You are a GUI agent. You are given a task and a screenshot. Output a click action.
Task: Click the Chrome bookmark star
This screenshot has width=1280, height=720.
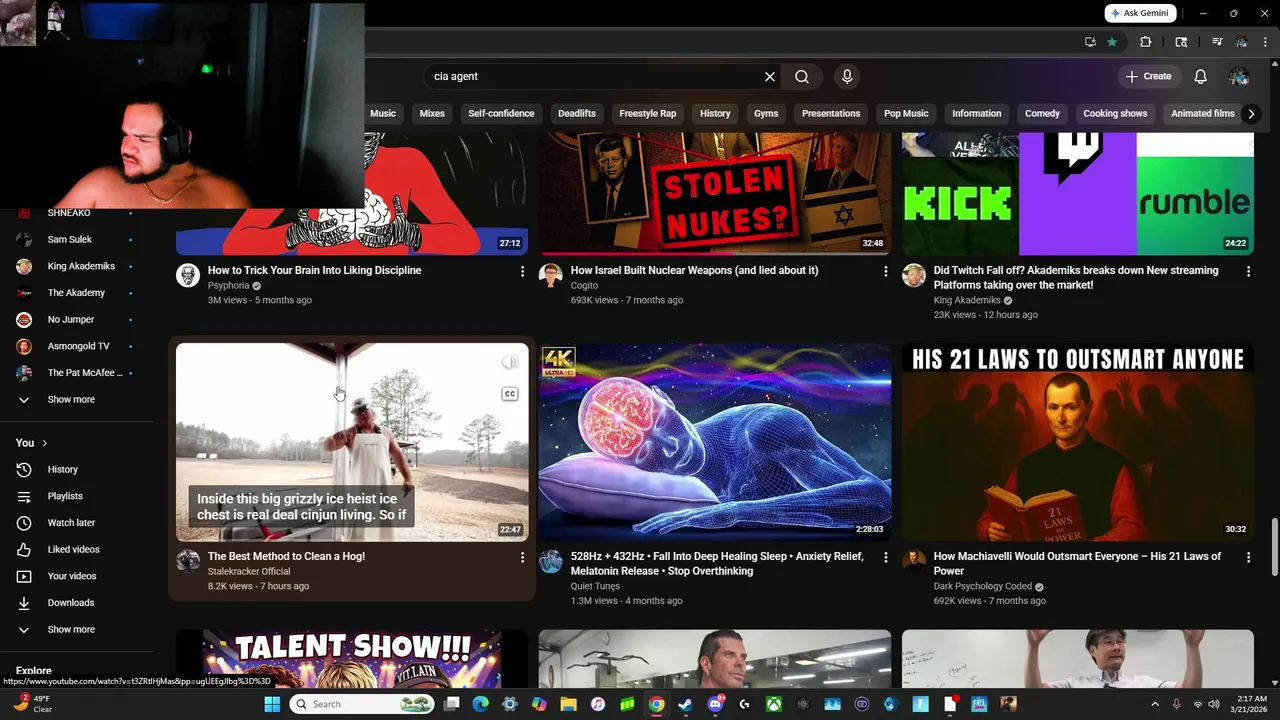point(1112,42)
